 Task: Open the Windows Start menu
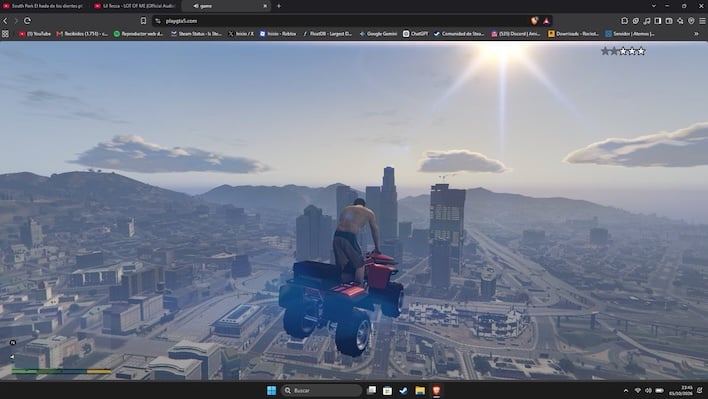271,390
